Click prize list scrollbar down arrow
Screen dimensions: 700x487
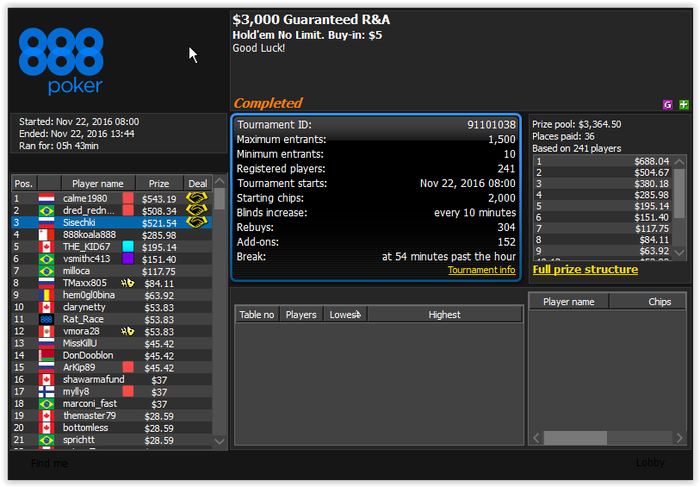(679, 252)
